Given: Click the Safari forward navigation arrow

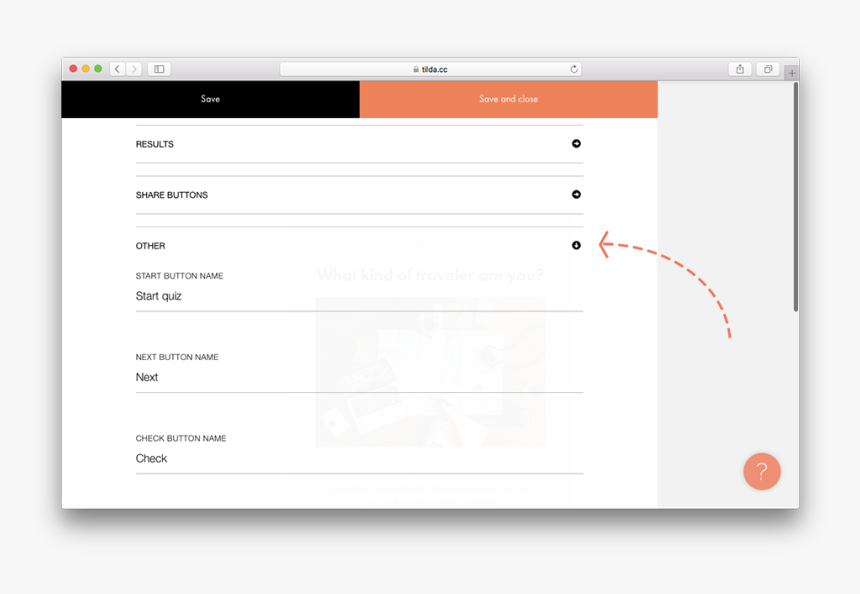Looking at the screenshot, I should pyautogui.click(x=134, y=69).
